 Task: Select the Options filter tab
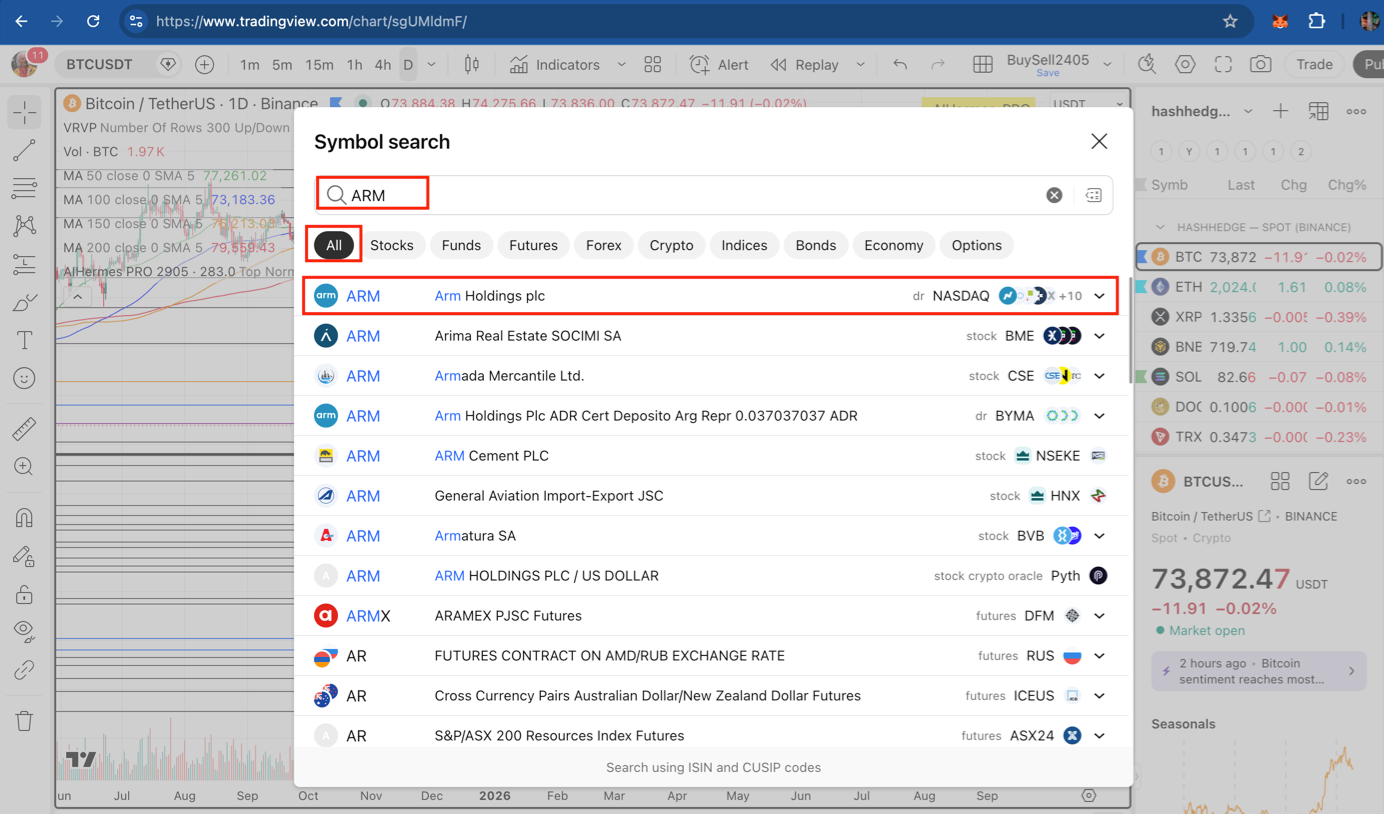point(977,245)
